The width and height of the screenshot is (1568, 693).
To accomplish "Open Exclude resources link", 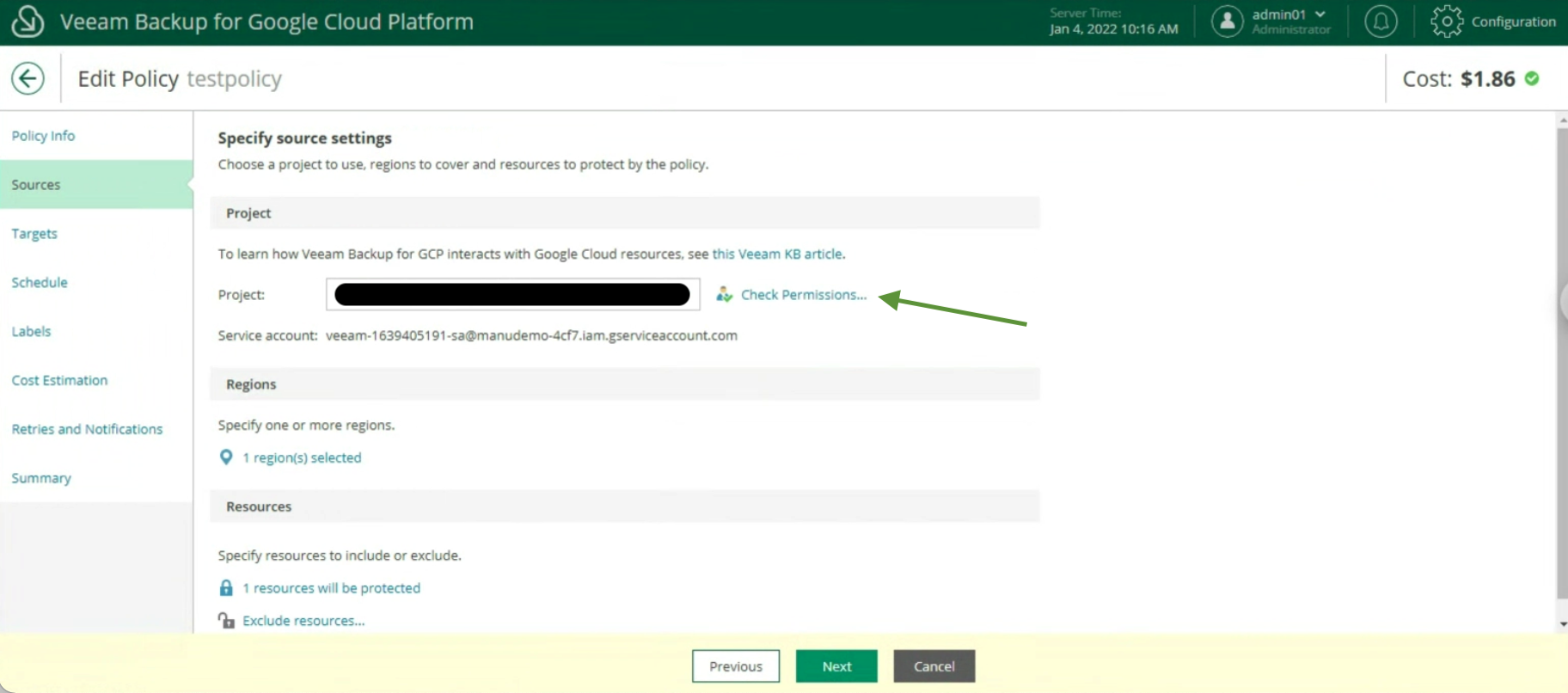I will [303, 621].
